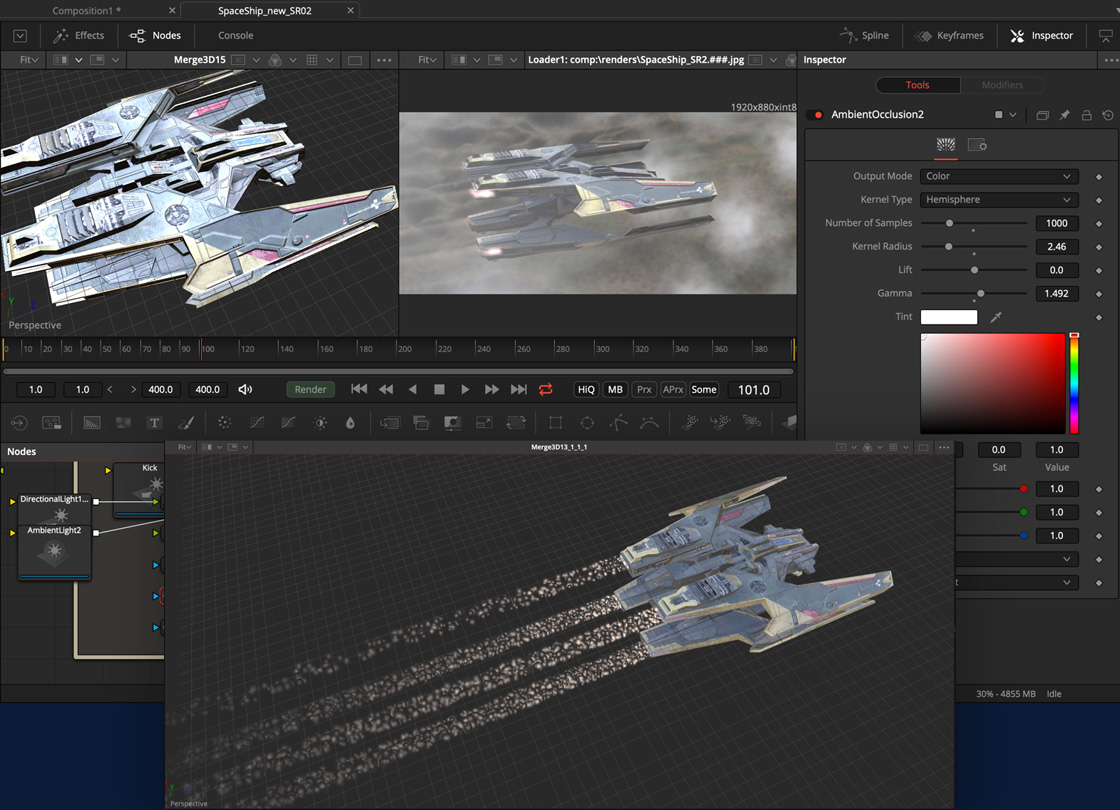Open the Output Mode dropdown showing Color
The height and width of the screenshot is (810, 1120).
[x=998, y=175]
